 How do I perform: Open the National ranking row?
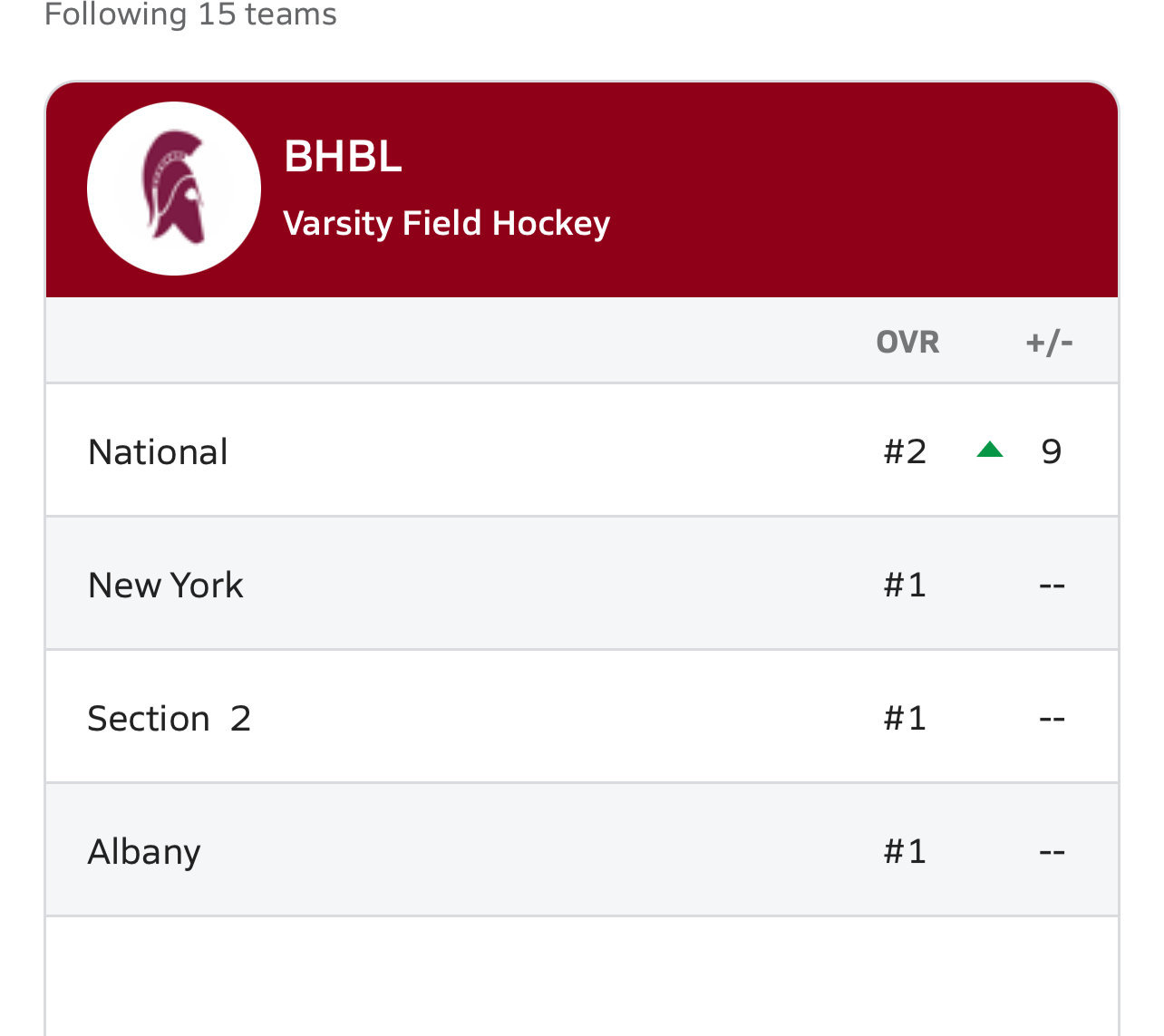tap(582, 450)
